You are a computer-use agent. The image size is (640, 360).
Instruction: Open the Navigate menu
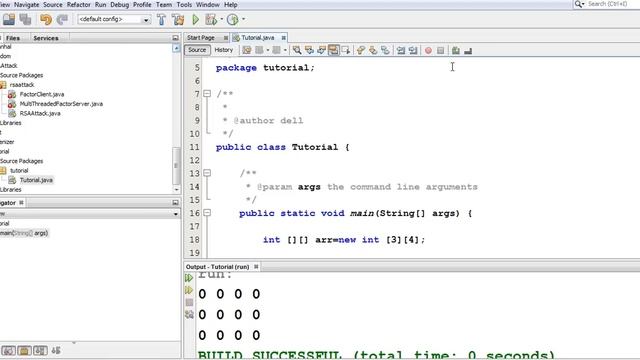pyautogui.click(x=27, y=4)
